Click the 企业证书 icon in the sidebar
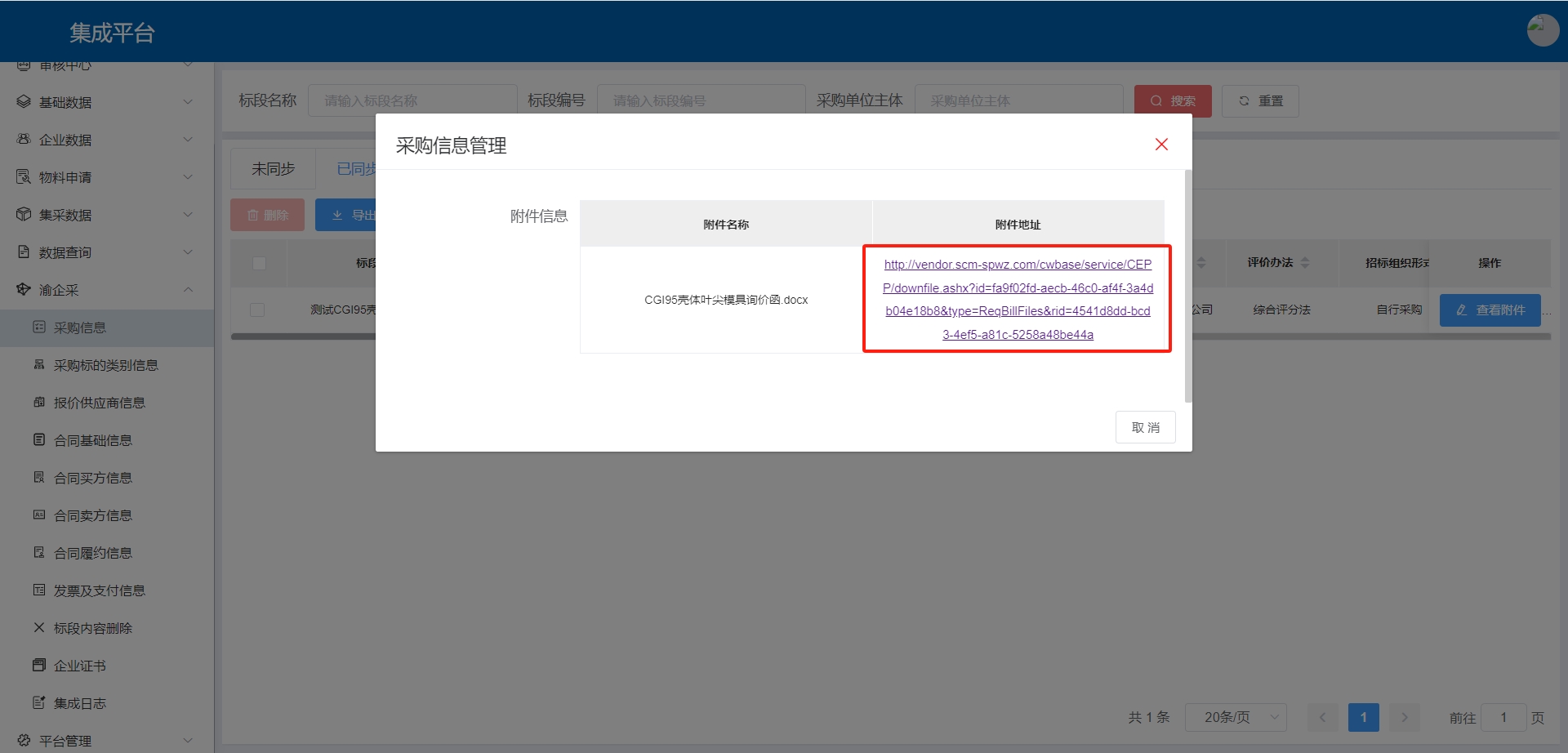The image size is (1568, 753). 38,666
